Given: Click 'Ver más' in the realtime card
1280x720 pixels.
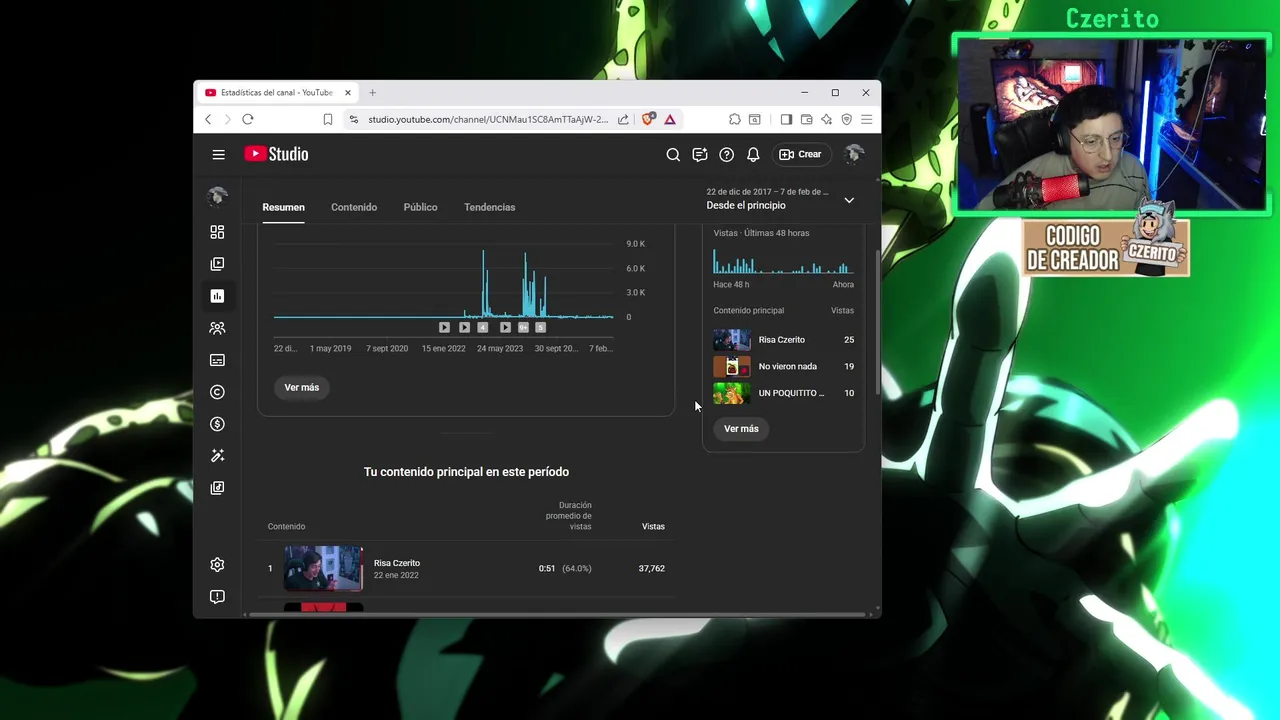Looking at the screenshot, I should [x=741, y=428].
